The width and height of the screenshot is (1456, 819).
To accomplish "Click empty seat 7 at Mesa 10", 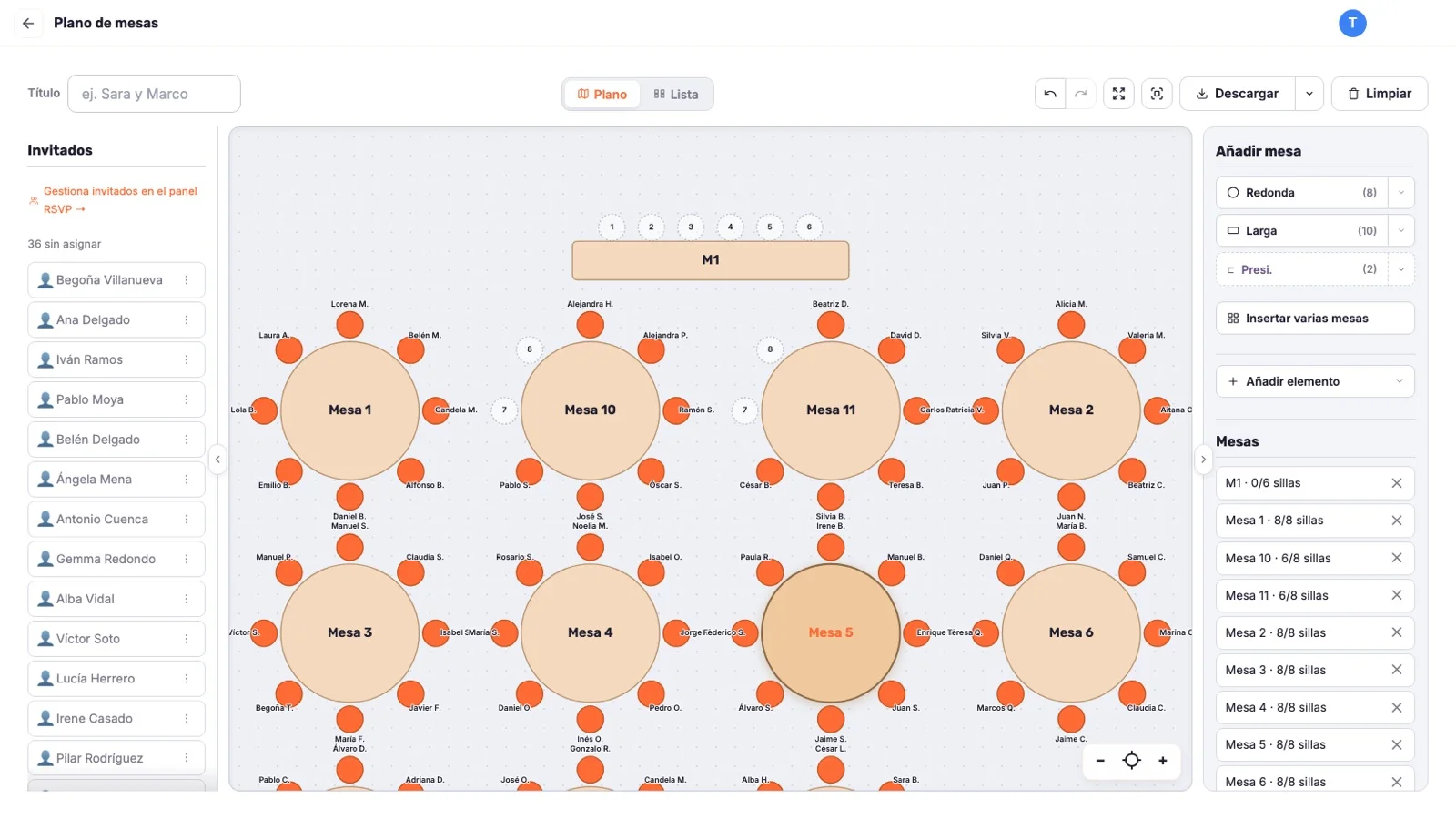I will 504,410.
